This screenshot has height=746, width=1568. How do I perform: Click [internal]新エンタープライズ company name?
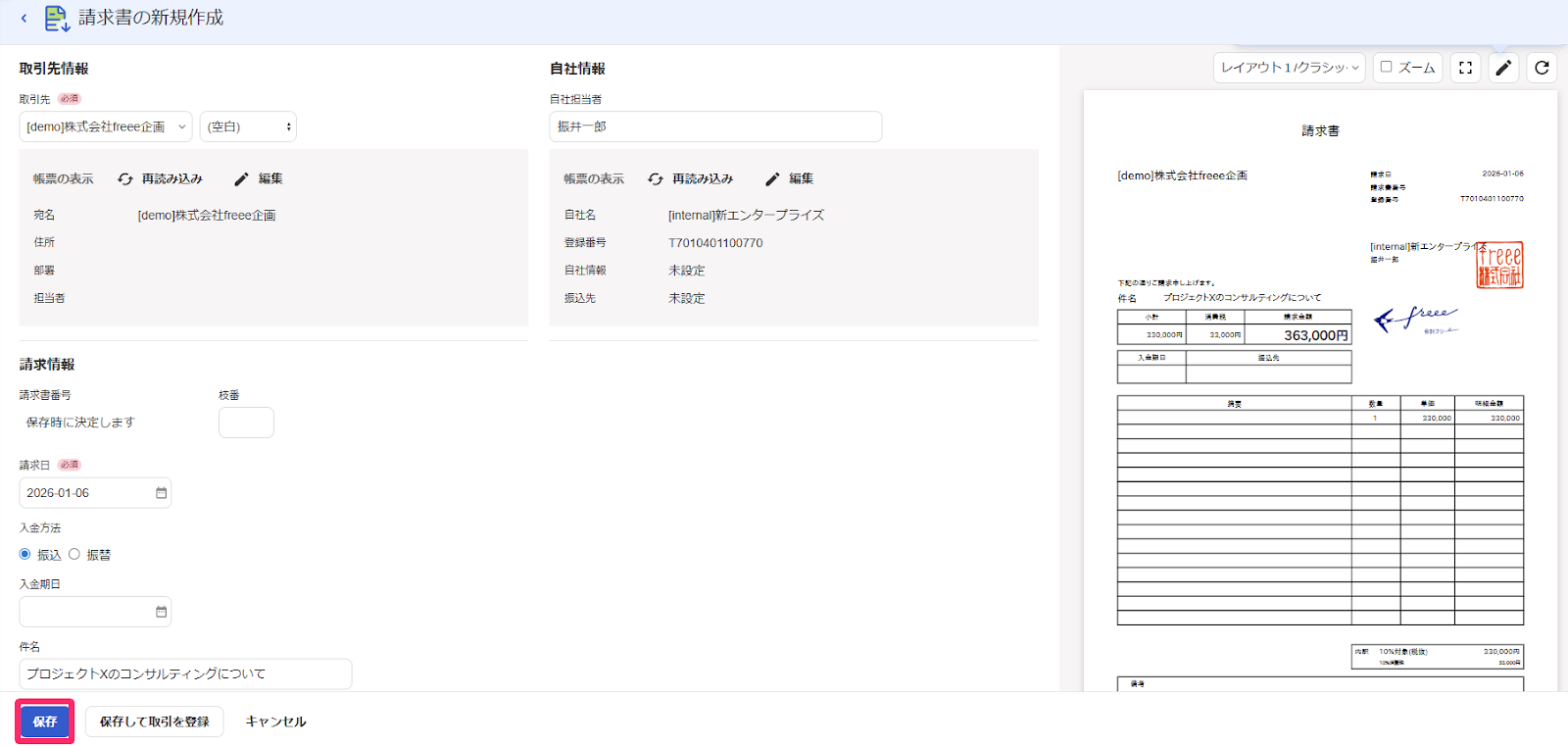[x=747, y=216]
